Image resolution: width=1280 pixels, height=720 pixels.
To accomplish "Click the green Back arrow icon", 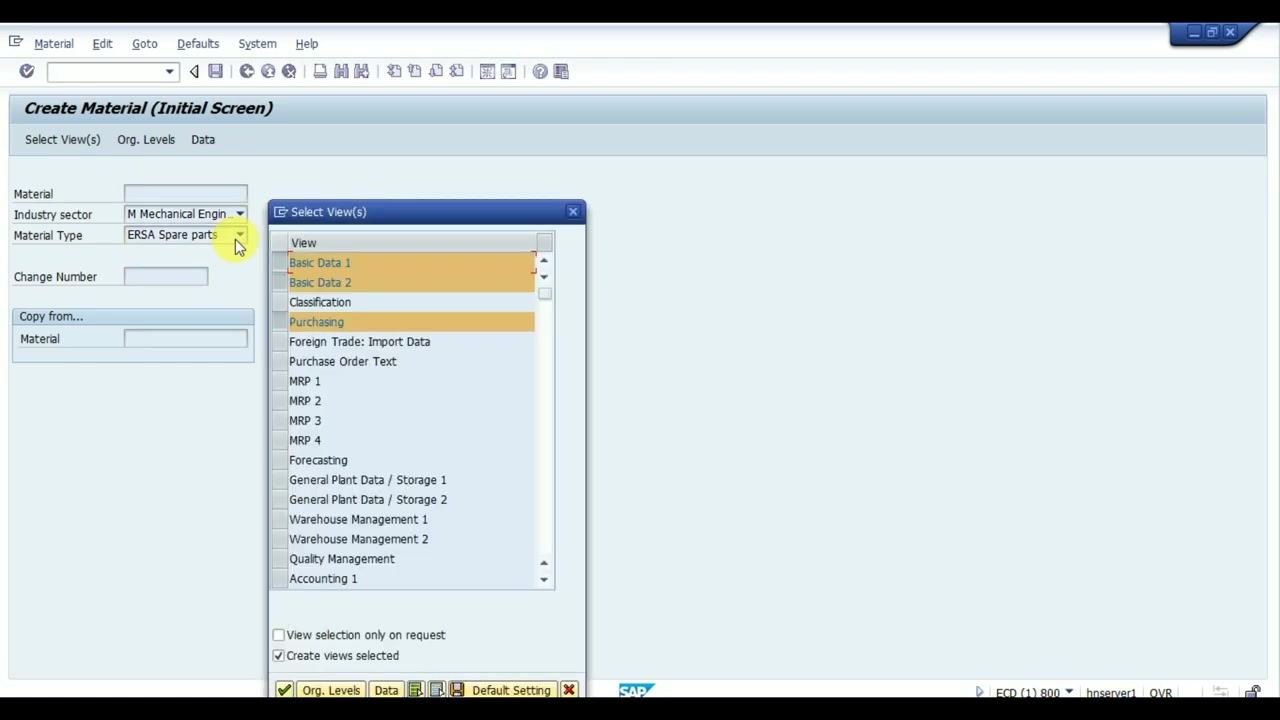I will 246,71.
